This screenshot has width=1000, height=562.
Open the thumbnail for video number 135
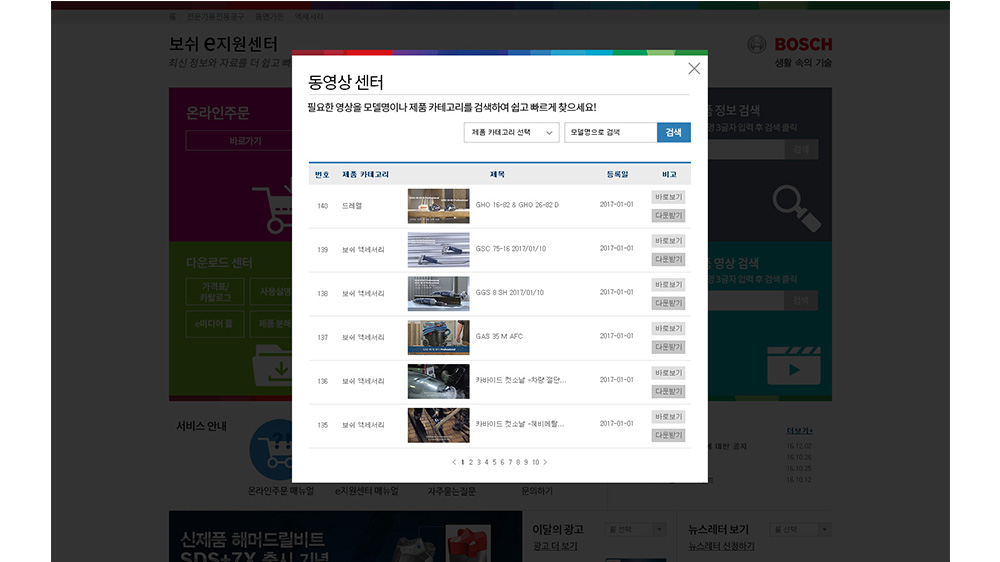438,425
